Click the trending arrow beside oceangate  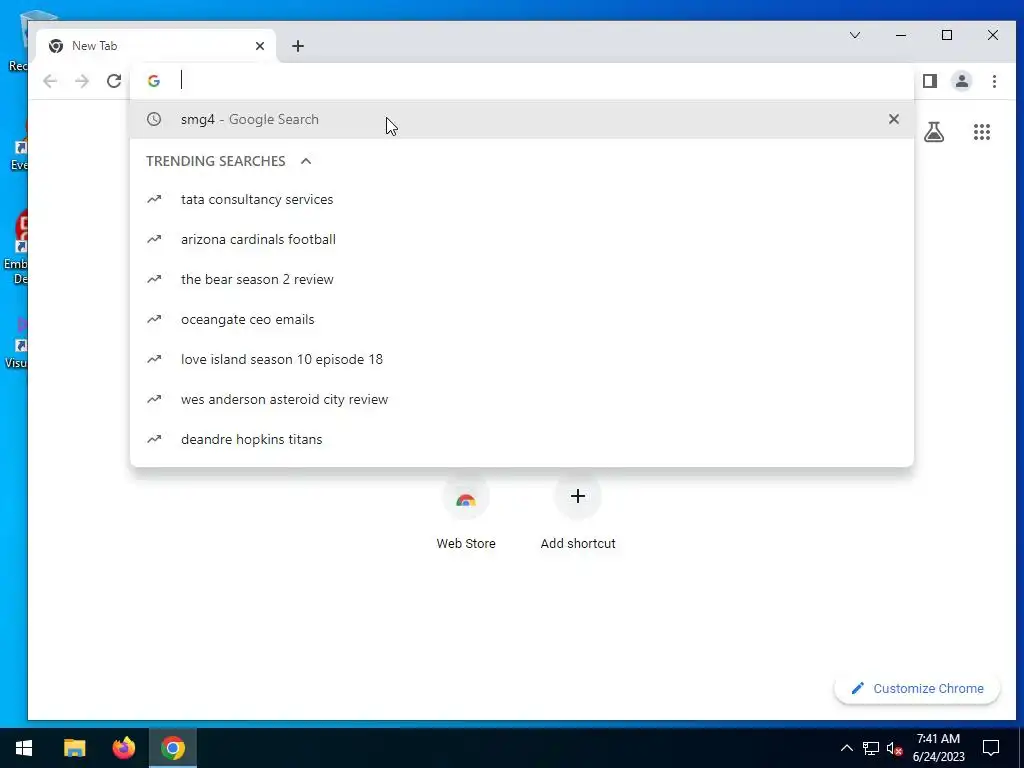(154, 319)
